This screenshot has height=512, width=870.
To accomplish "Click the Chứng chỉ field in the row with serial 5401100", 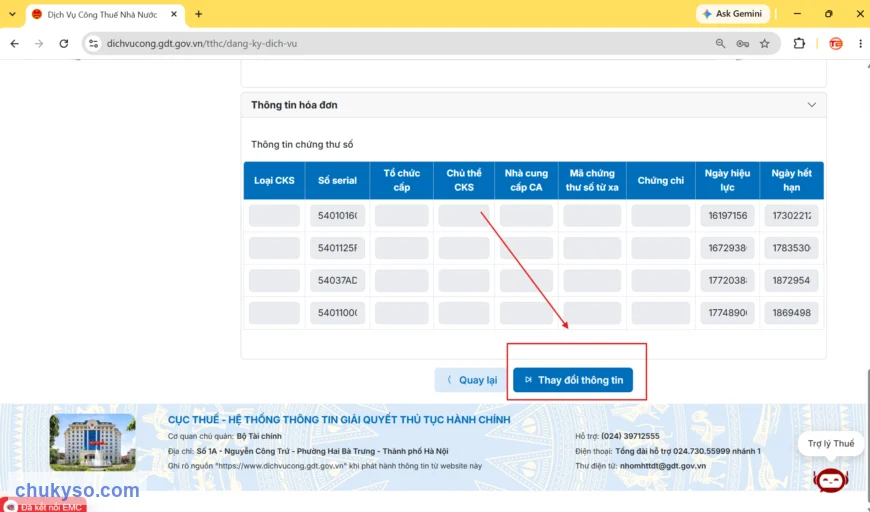I will pyautogui.click(x=660, y=313).
